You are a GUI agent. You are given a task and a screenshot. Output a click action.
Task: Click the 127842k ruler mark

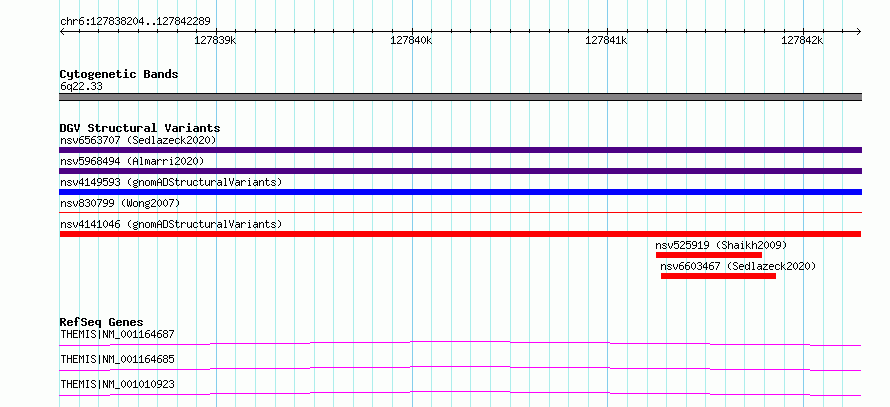(802, 40)
